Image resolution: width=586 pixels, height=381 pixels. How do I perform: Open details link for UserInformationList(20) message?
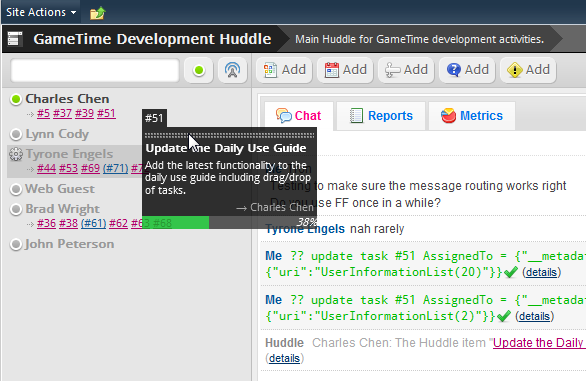[542, 272]
